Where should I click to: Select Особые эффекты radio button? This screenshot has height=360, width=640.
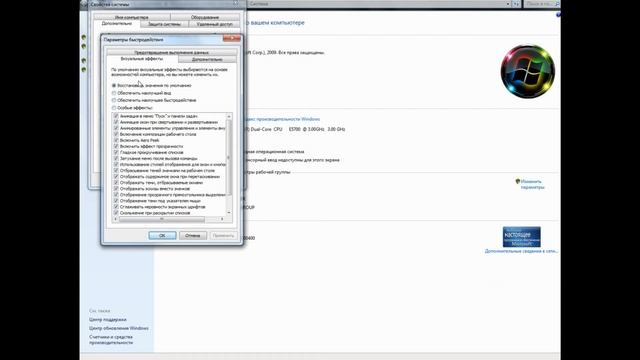tap(114, 108)
